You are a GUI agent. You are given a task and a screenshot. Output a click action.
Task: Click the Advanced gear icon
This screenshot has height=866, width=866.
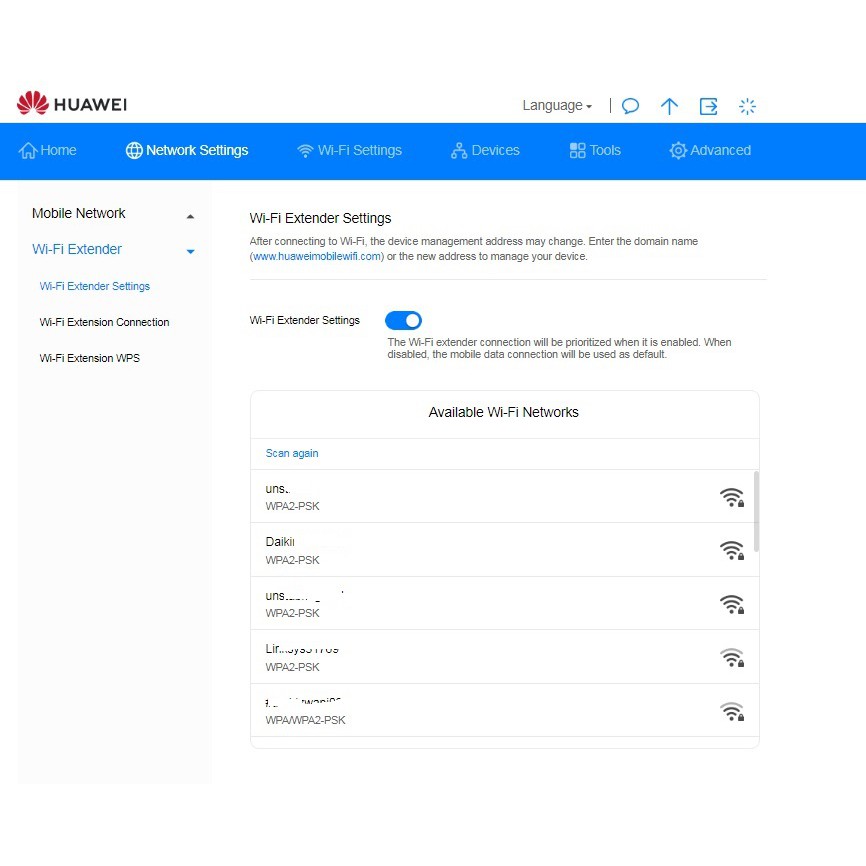pos(678,151)
